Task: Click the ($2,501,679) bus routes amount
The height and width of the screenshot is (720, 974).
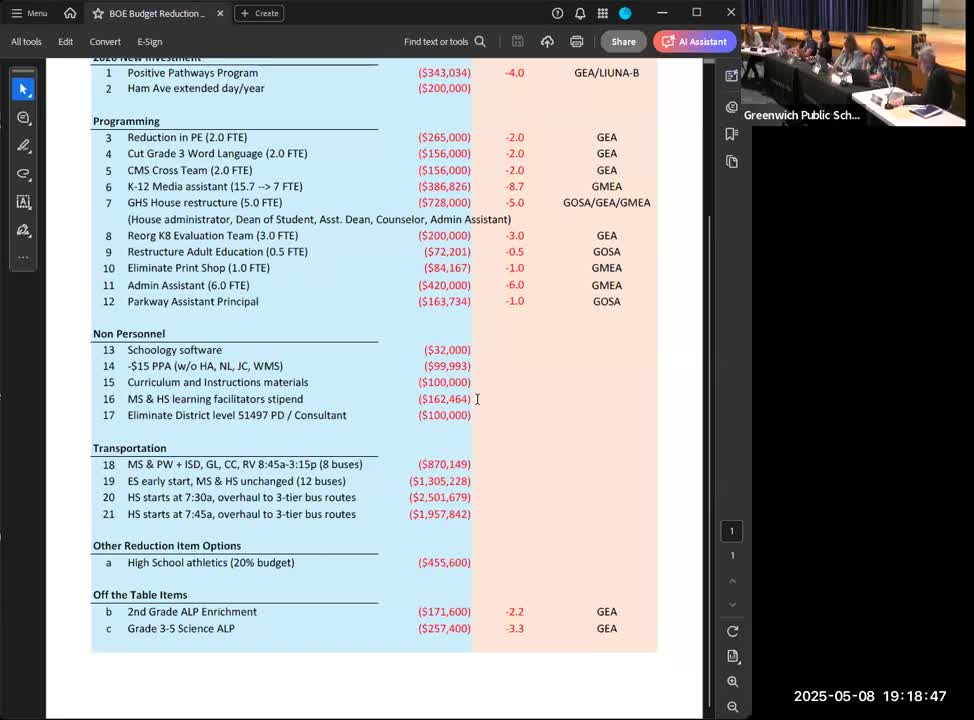Action: 440,497
